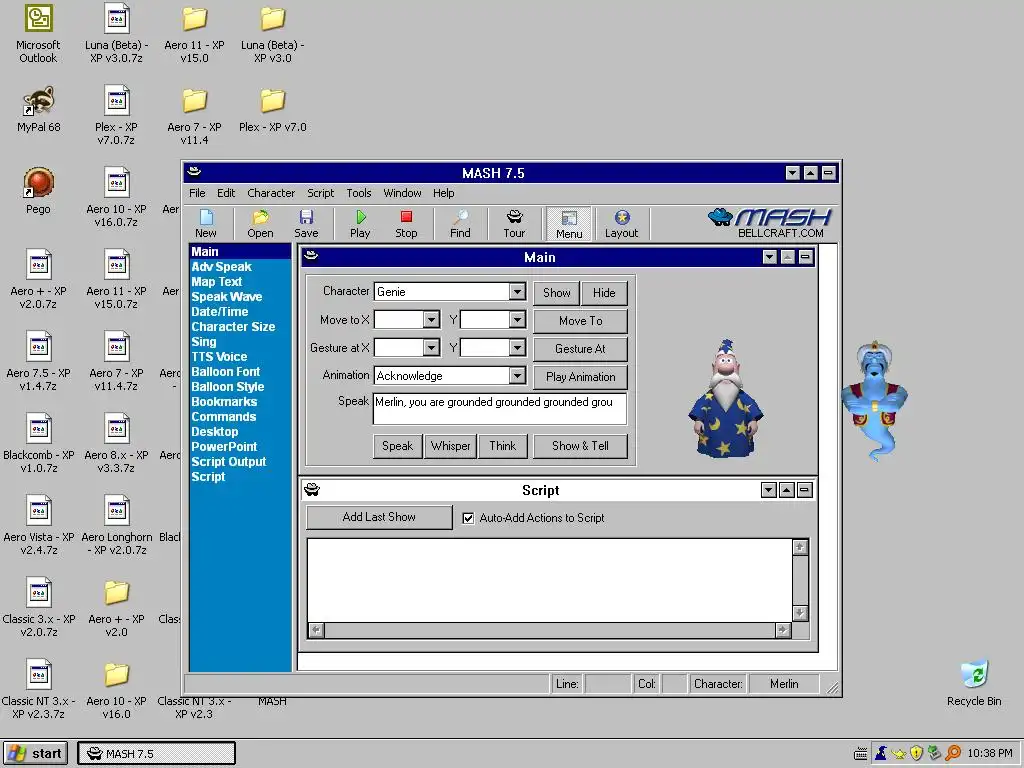Click the MASH Bellcraft.com logo

tap(770, 223)
